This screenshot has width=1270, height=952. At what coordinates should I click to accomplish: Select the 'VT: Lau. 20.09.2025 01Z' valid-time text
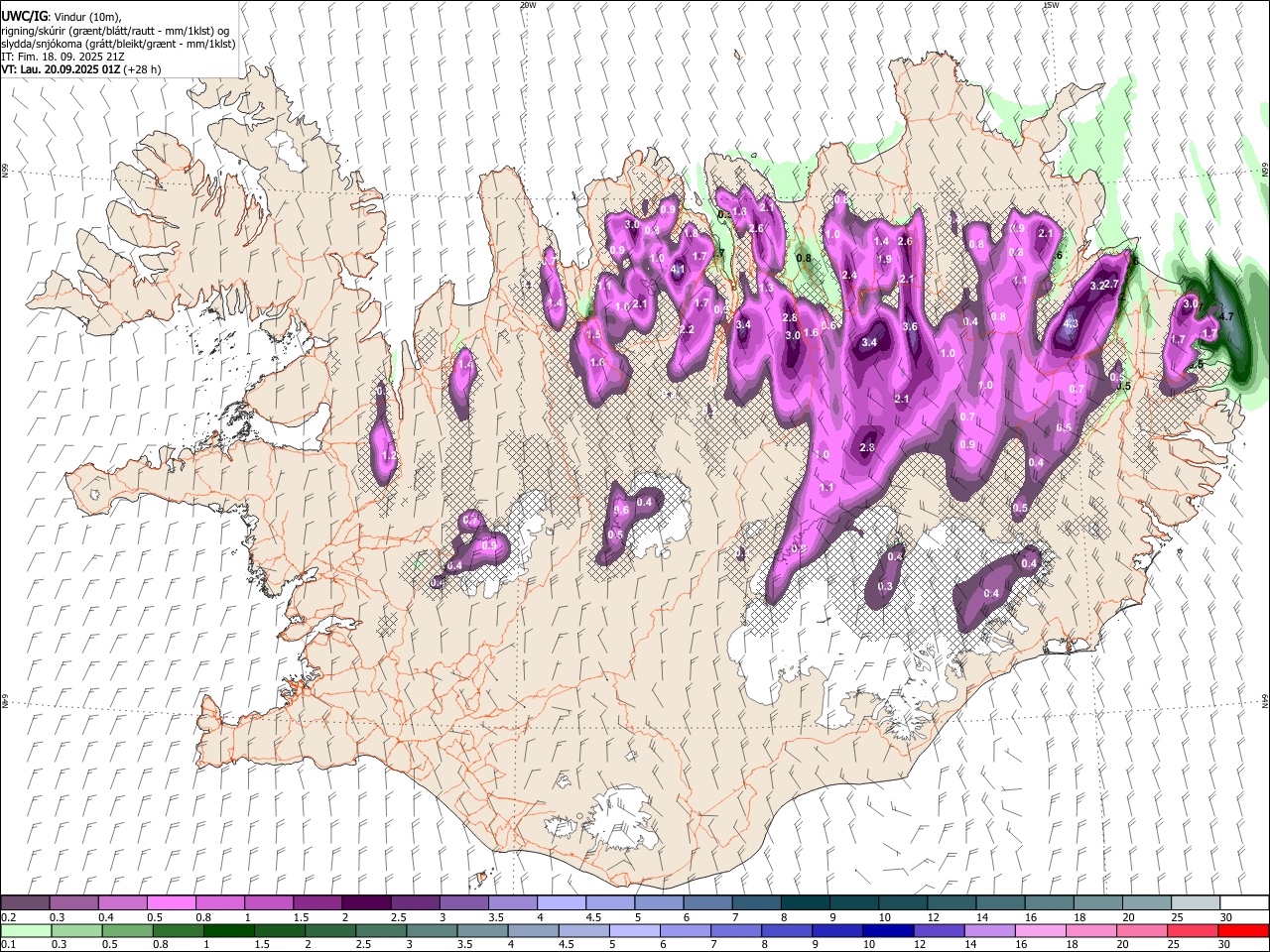61,70
